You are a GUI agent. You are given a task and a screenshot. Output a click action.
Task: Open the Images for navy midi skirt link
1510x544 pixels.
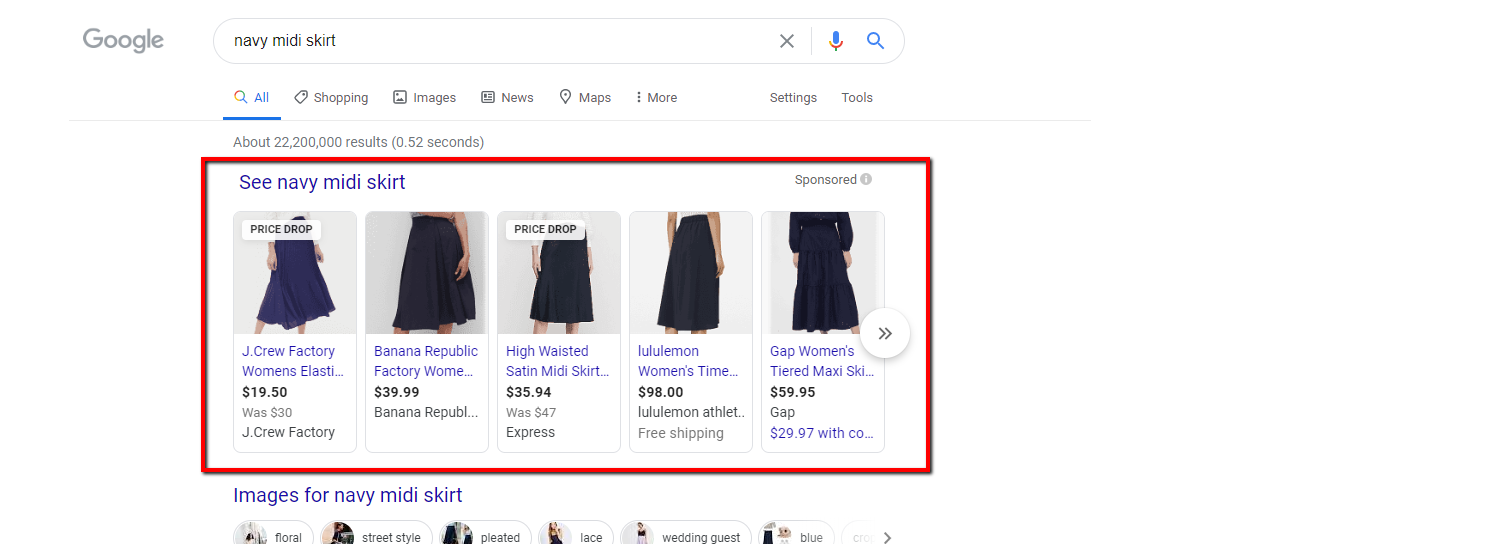pos(347,495)
